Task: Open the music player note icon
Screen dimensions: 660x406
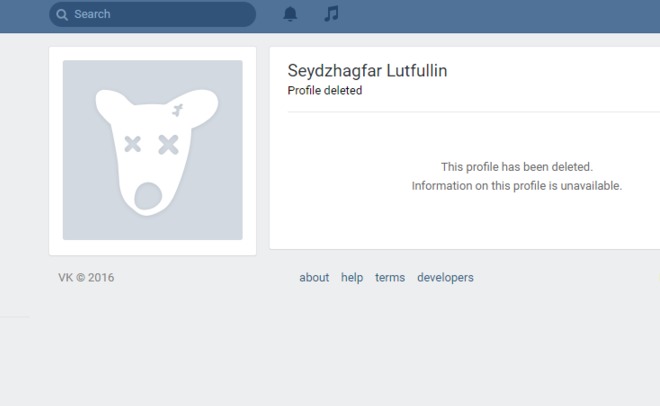Action: pos(332,14)
